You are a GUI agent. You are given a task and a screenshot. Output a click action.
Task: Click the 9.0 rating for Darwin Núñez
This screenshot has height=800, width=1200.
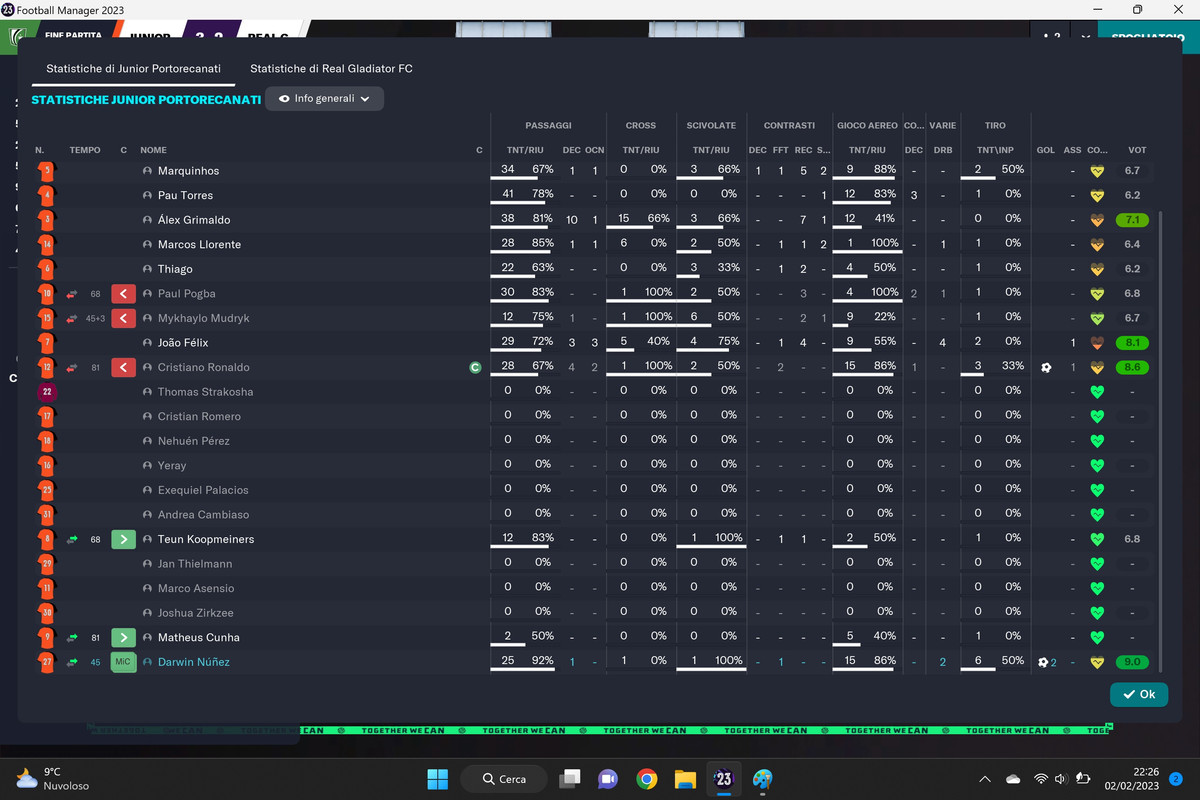[x=1132, y=662]
